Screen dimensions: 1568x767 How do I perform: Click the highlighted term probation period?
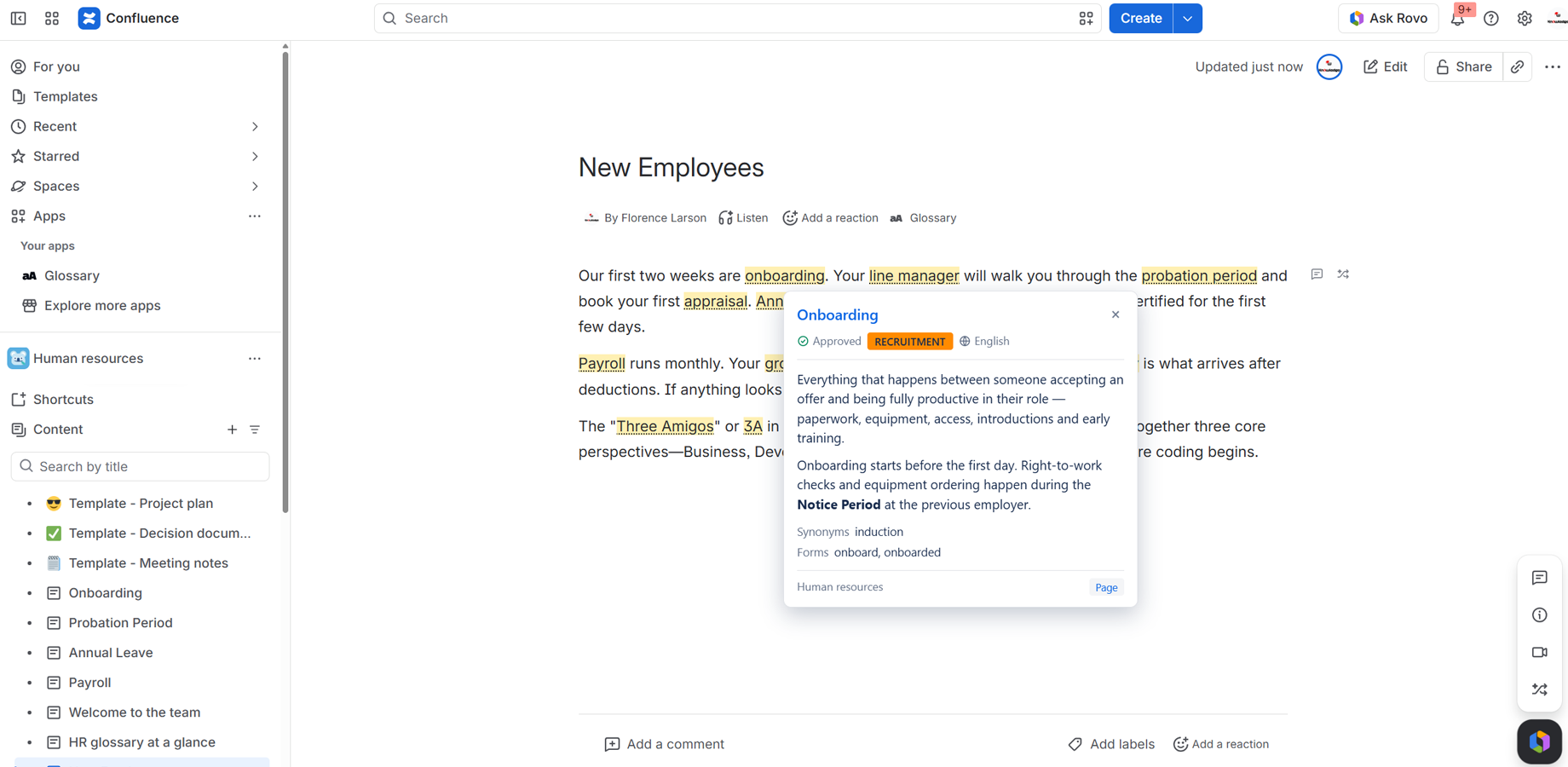click(1199, 275)
